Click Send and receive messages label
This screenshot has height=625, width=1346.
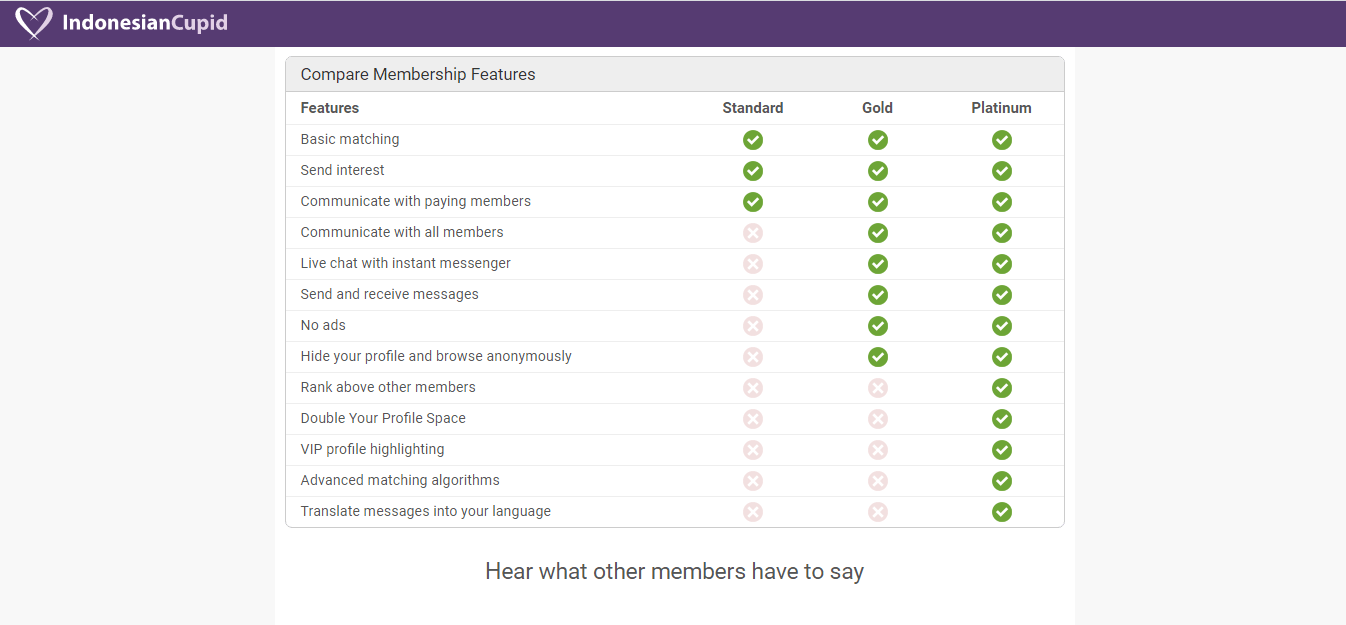(390, 294)
